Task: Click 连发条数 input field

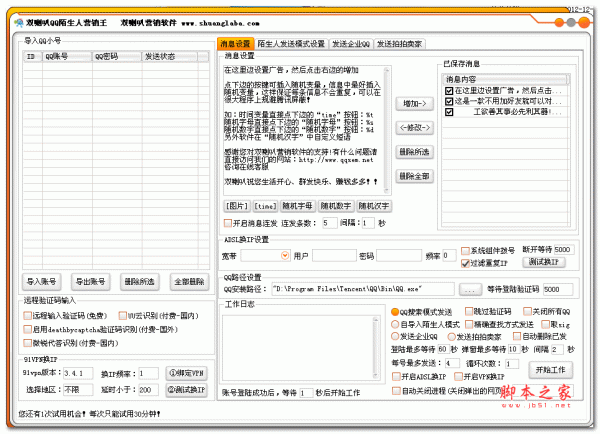Action: point(329,223)
